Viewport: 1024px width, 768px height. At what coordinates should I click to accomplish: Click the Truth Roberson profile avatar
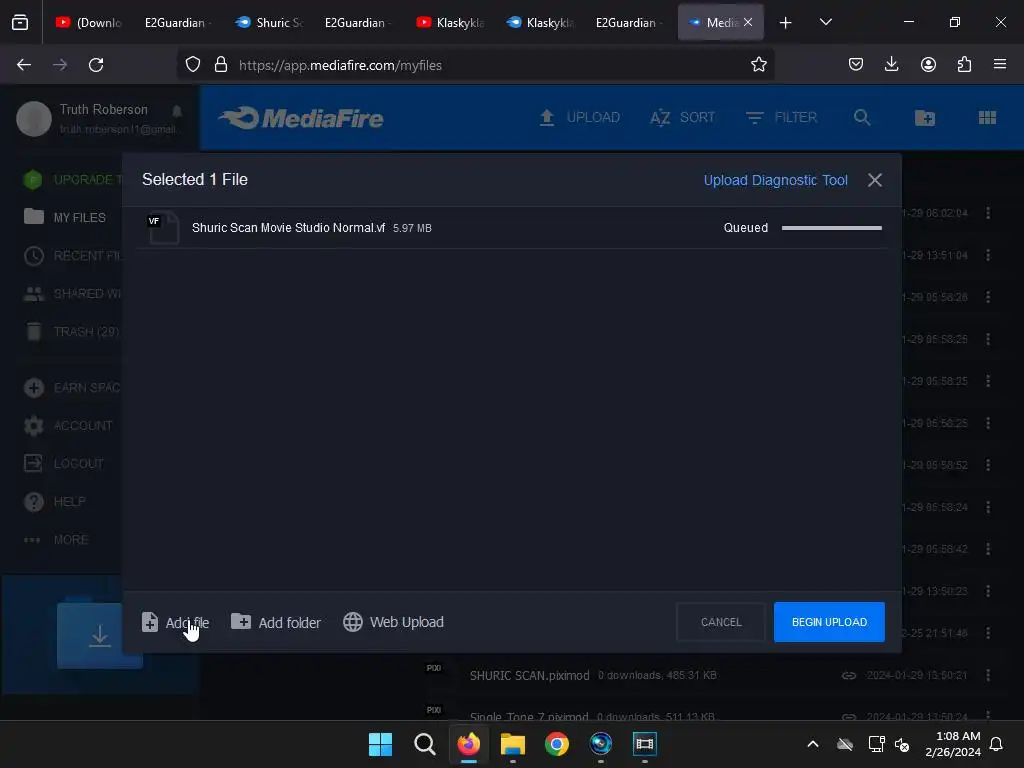point(34,119)
